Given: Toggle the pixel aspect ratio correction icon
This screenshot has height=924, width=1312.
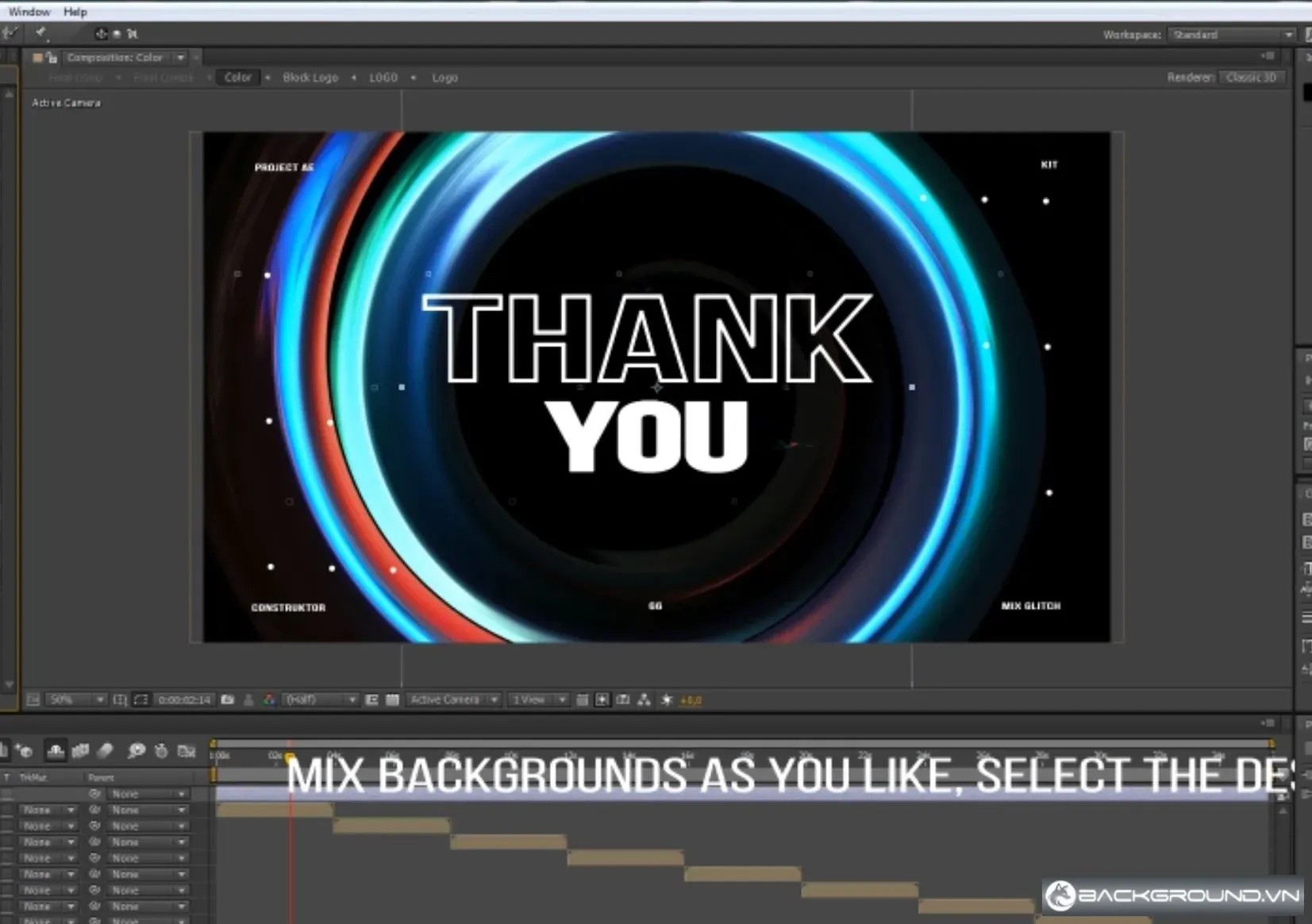Looking at the screenshot, I should click(582, 700).
